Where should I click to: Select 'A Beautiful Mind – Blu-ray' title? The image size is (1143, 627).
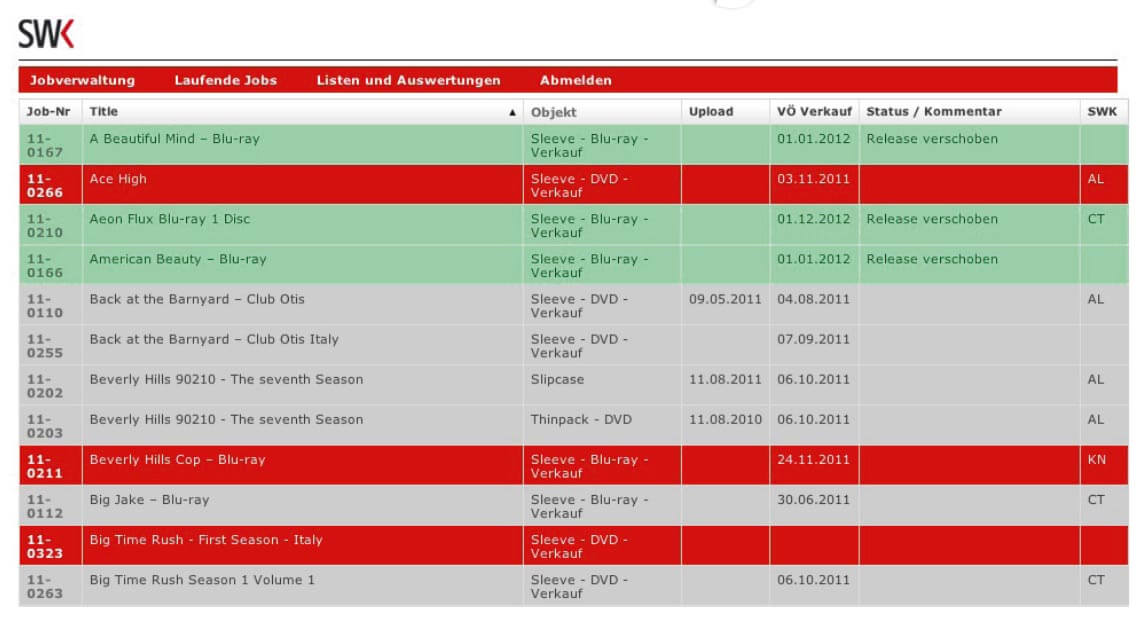[x=174, y=139]
